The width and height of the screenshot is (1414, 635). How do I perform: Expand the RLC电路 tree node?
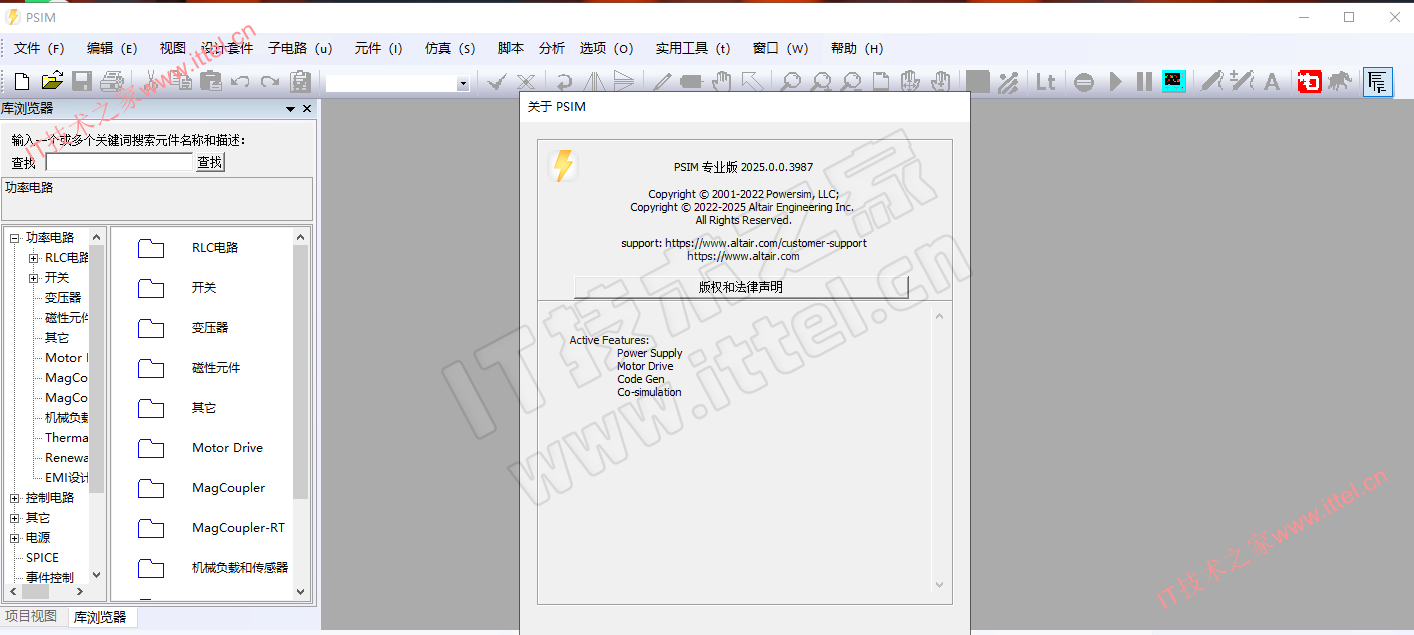point(34,258)
